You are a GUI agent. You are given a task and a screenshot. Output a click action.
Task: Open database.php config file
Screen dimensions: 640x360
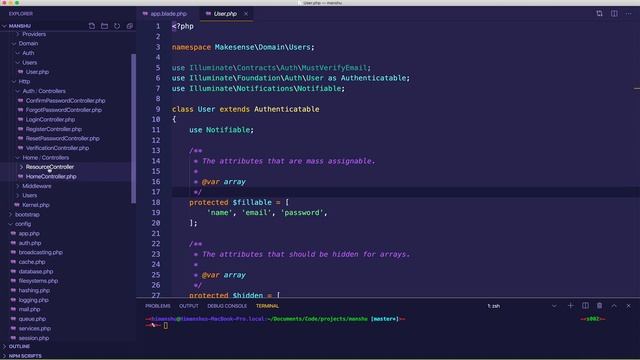click(x=36, y=271)
